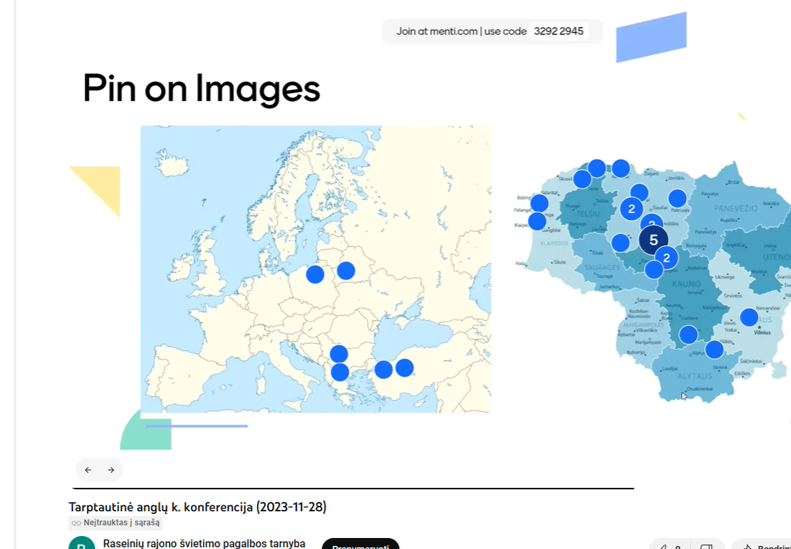
Task: Click the pin over Alytus region
Action: click(714, 350)
